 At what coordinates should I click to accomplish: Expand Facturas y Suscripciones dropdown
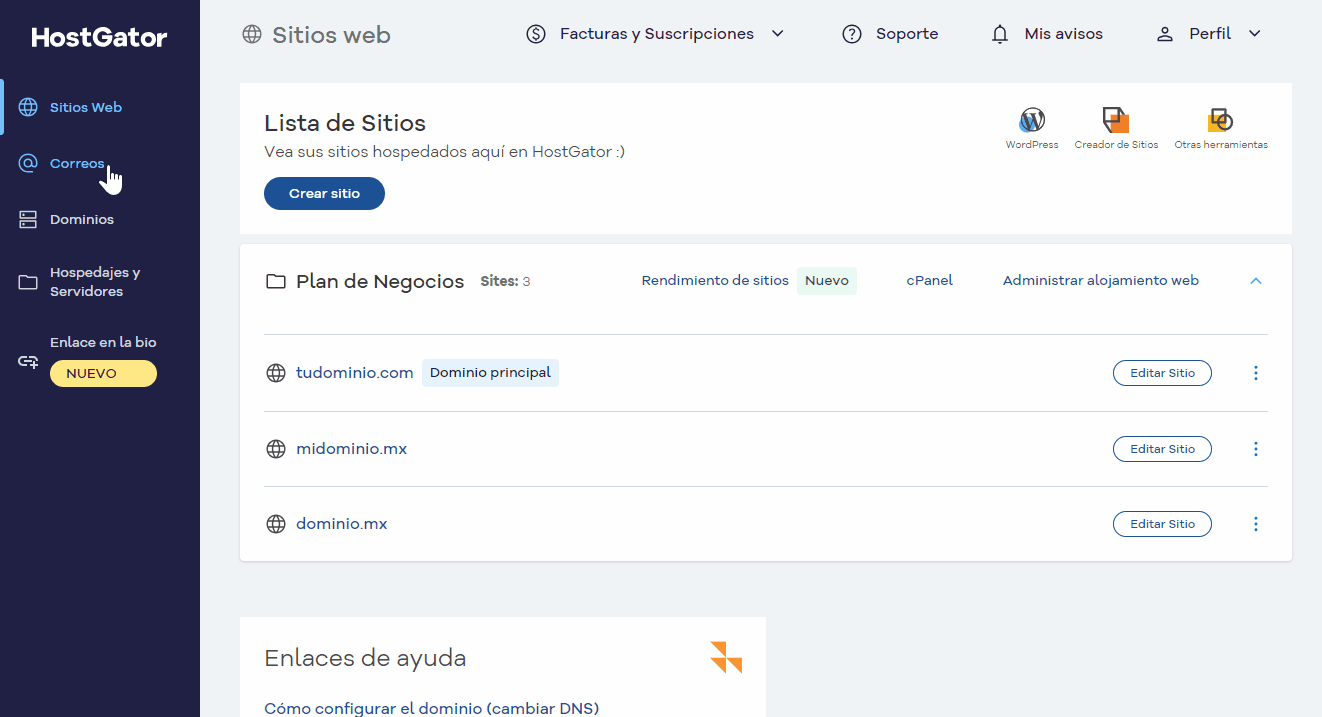655,34
